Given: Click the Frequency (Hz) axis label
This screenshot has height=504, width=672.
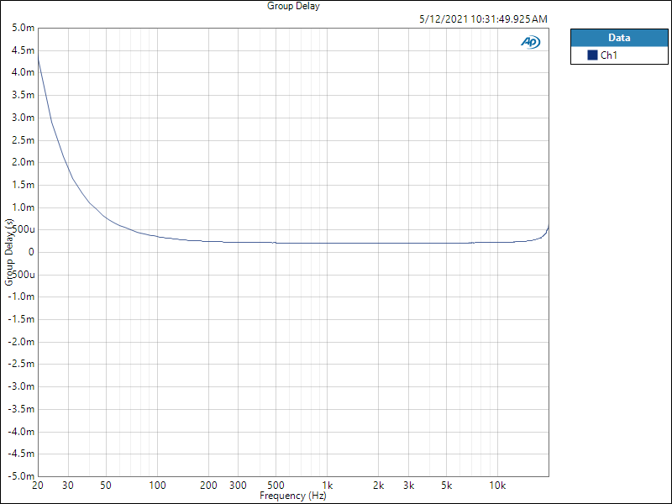Looking at the screenshot, I should coord(293,496).
